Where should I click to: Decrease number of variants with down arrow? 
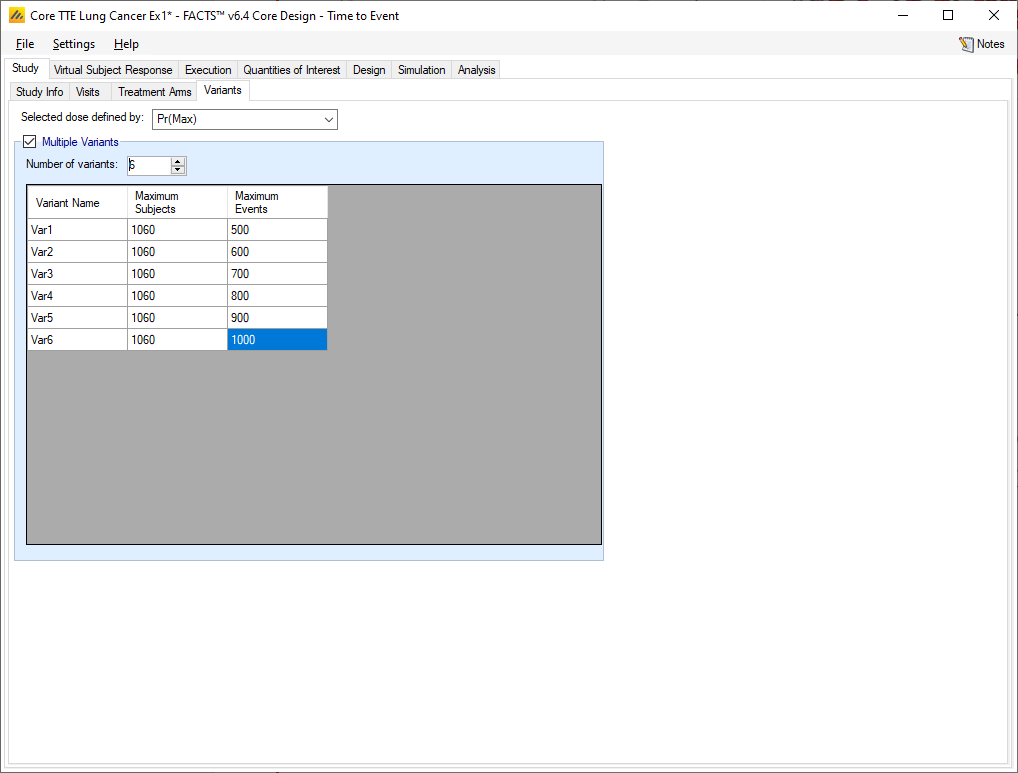178,170
